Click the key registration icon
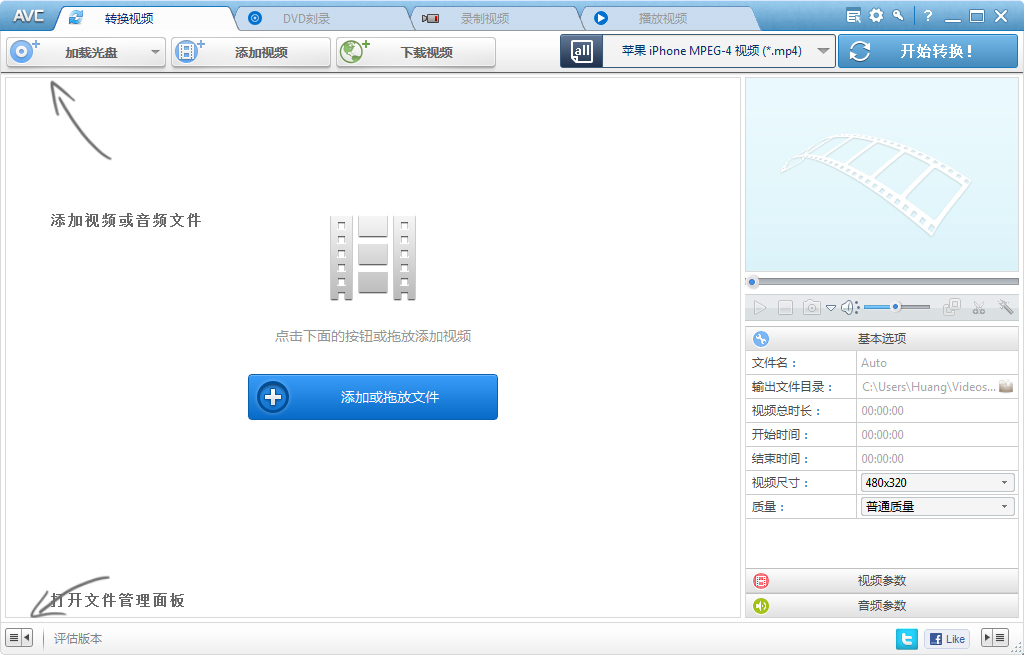Image resolution: width=1024 pixels, height=655 pixels. [x=899, y=15]
